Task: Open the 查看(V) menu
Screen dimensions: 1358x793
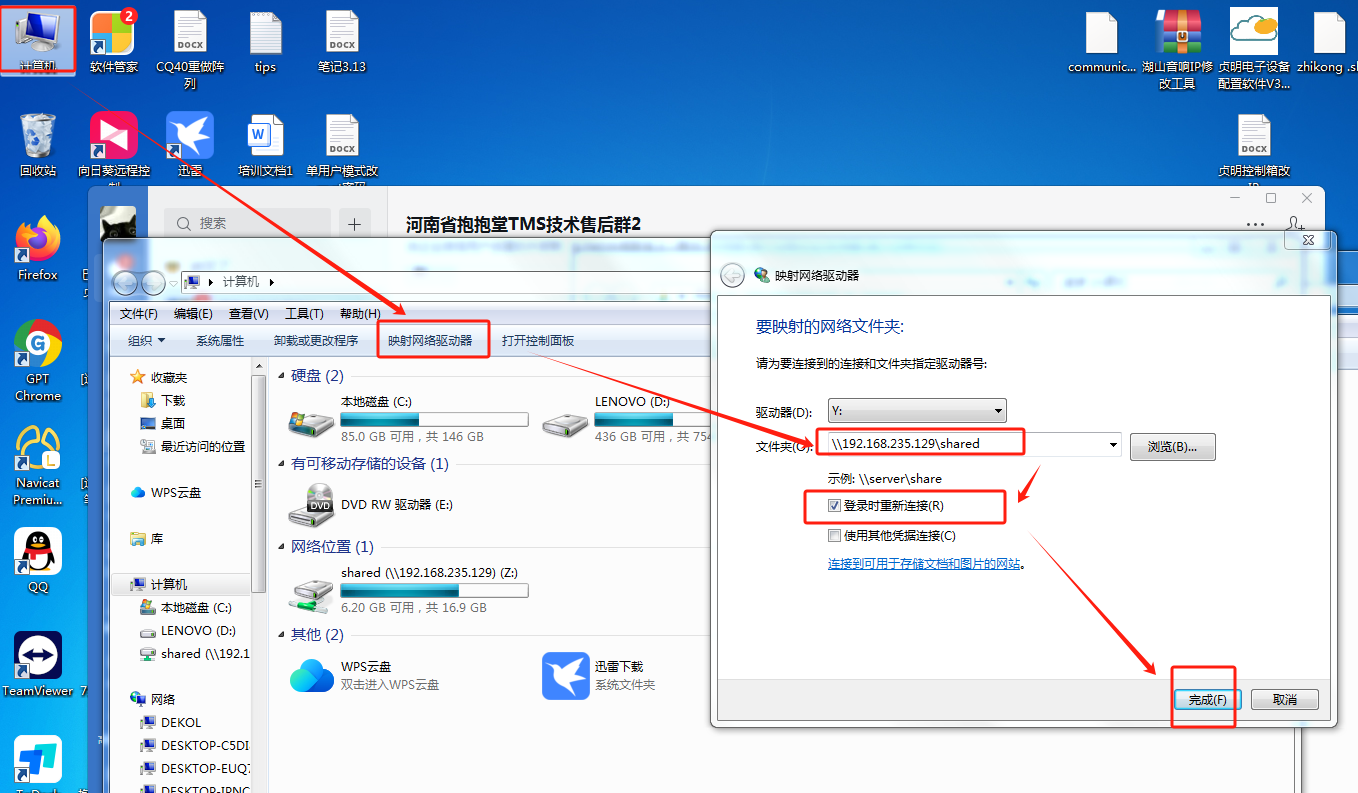Action: tap(248, 314)
